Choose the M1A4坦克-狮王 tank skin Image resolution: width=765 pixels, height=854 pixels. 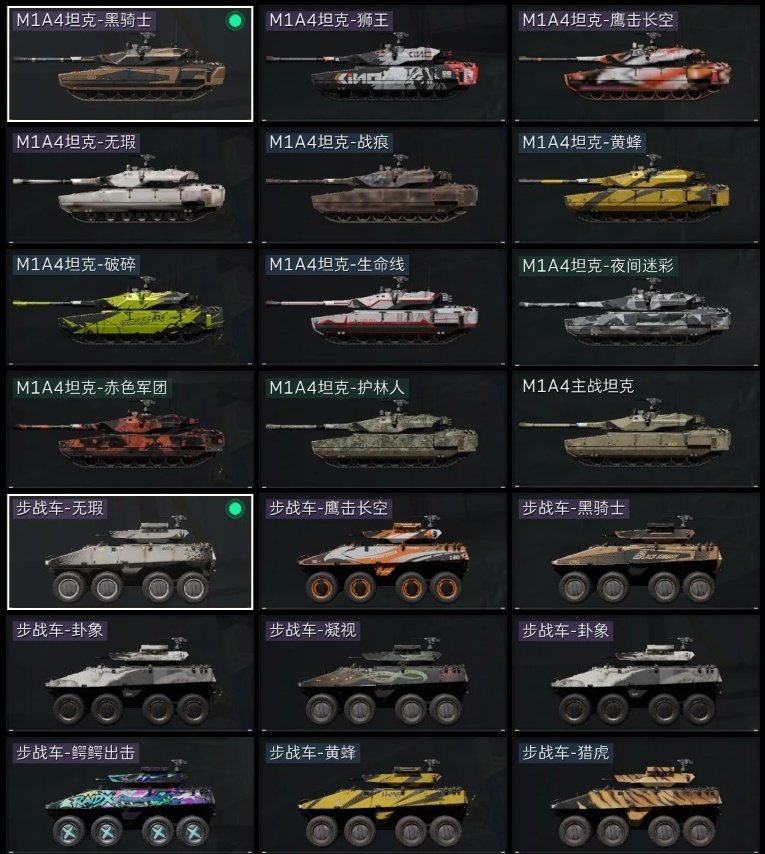(x=383, y=64)
